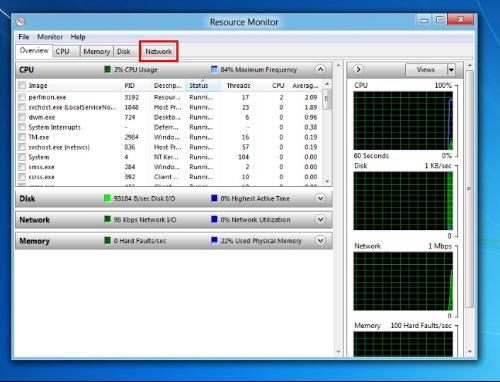Click the blue Network Utilization indicator
500x382 pixels.
(214, 219)
